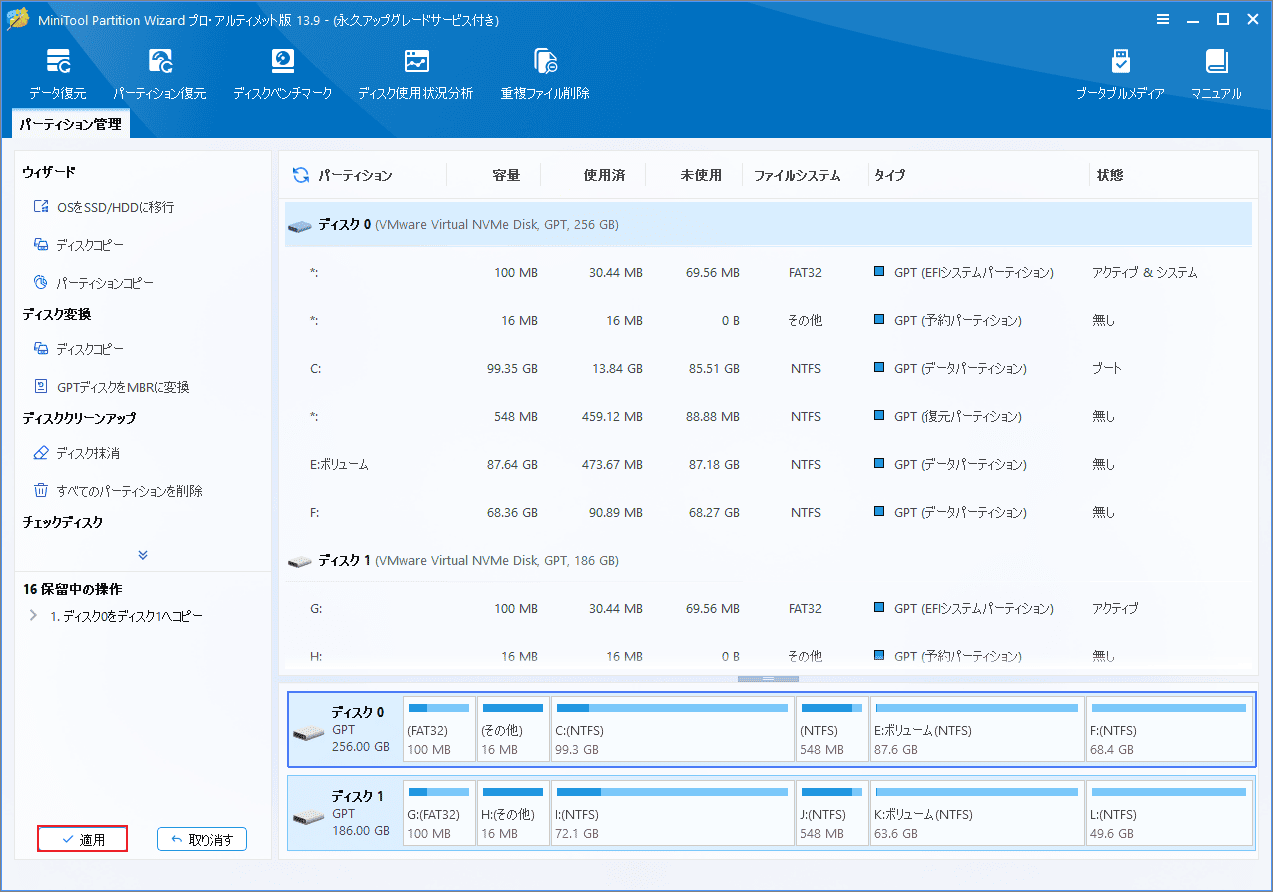Sort by 未使用 column header

[x=701, y=175]
